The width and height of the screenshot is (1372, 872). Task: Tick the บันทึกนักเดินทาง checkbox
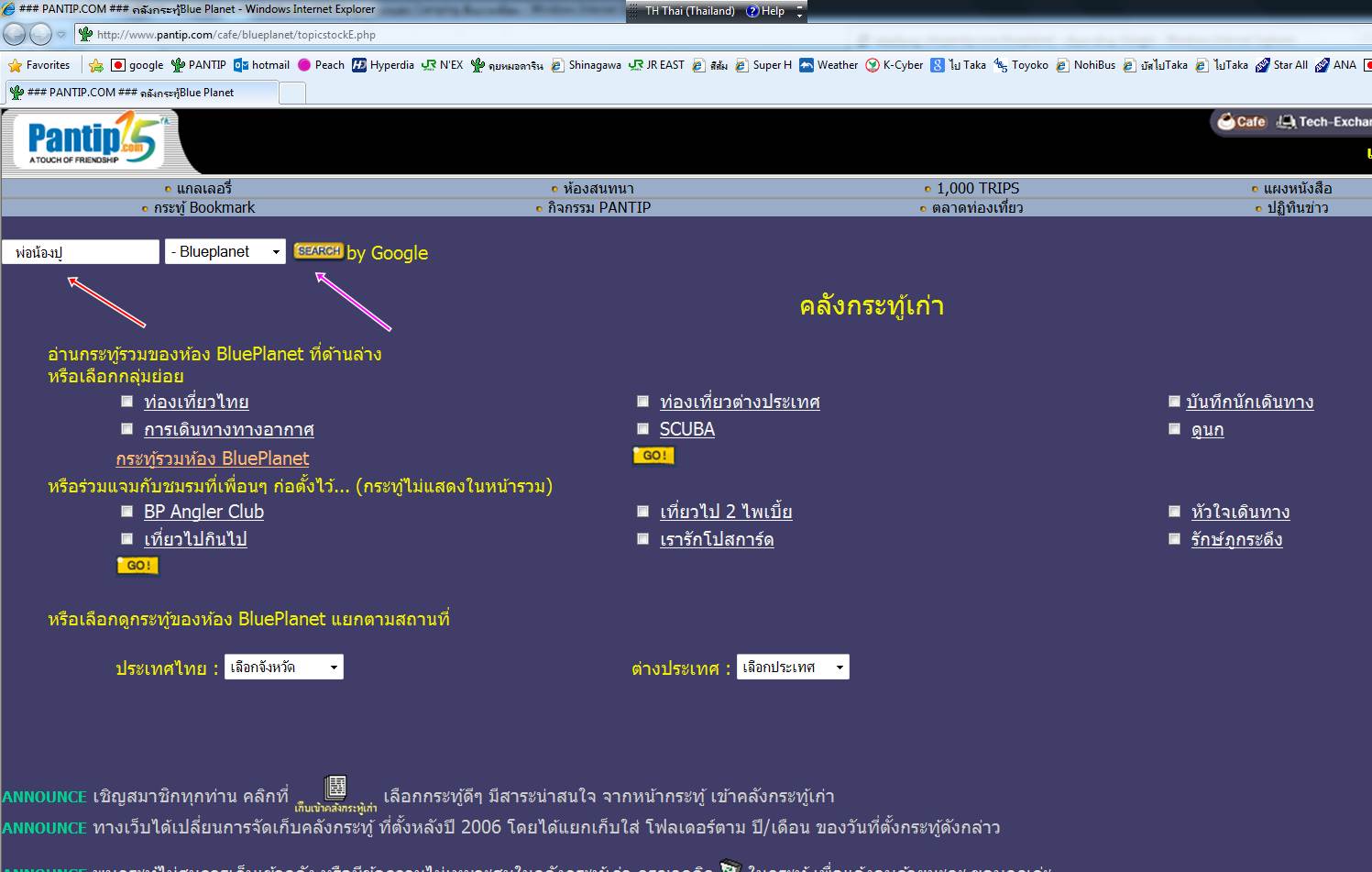pos(1174,401)
